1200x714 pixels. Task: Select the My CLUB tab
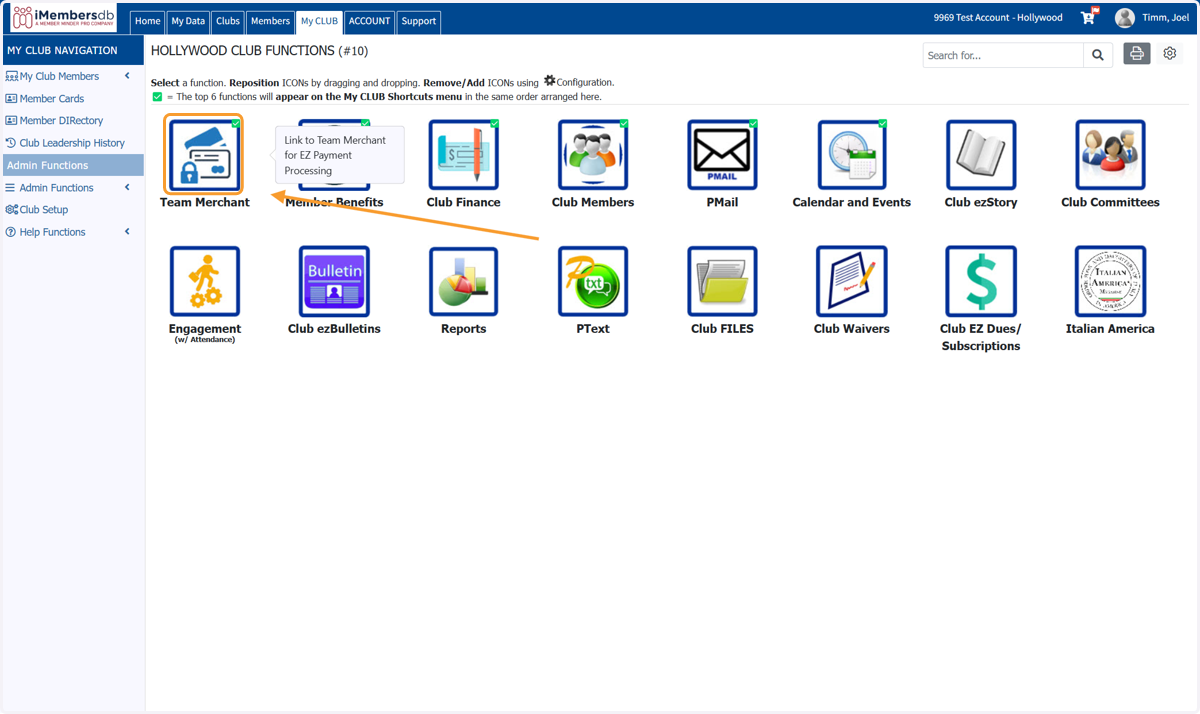click(320, 21)
